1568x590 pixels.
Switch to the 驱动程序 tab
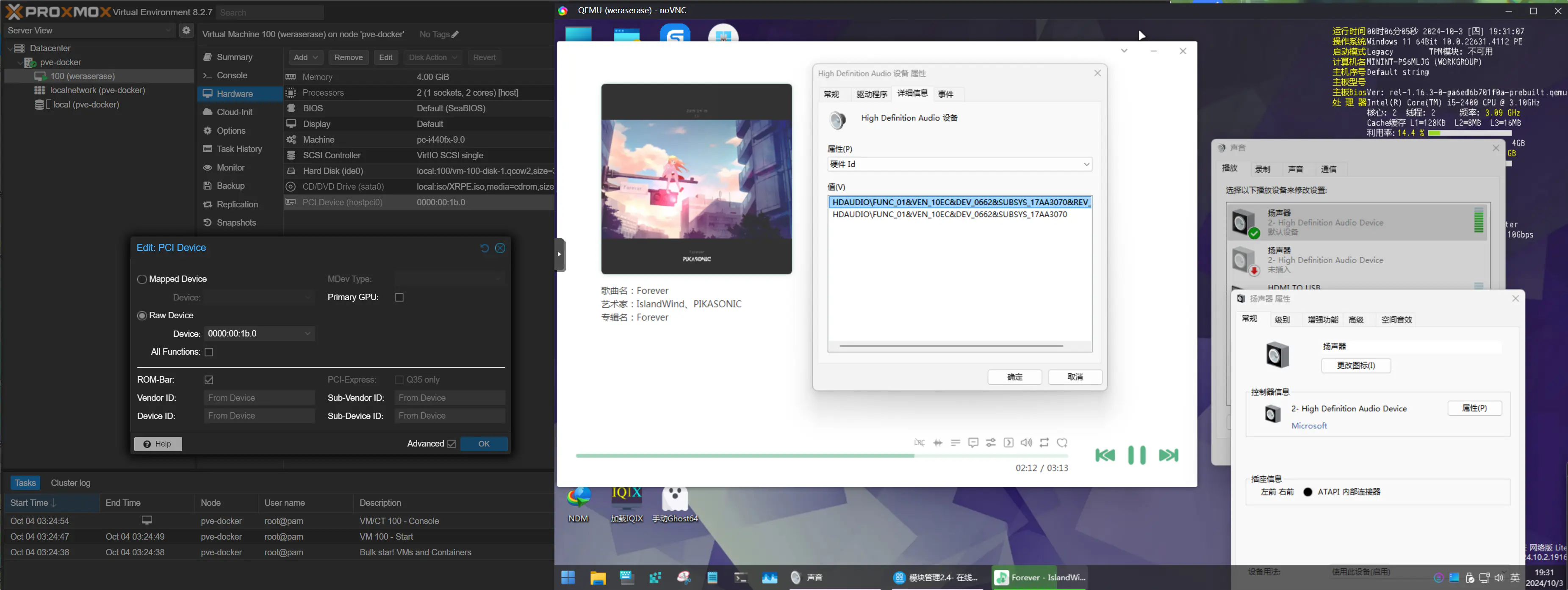871,94
